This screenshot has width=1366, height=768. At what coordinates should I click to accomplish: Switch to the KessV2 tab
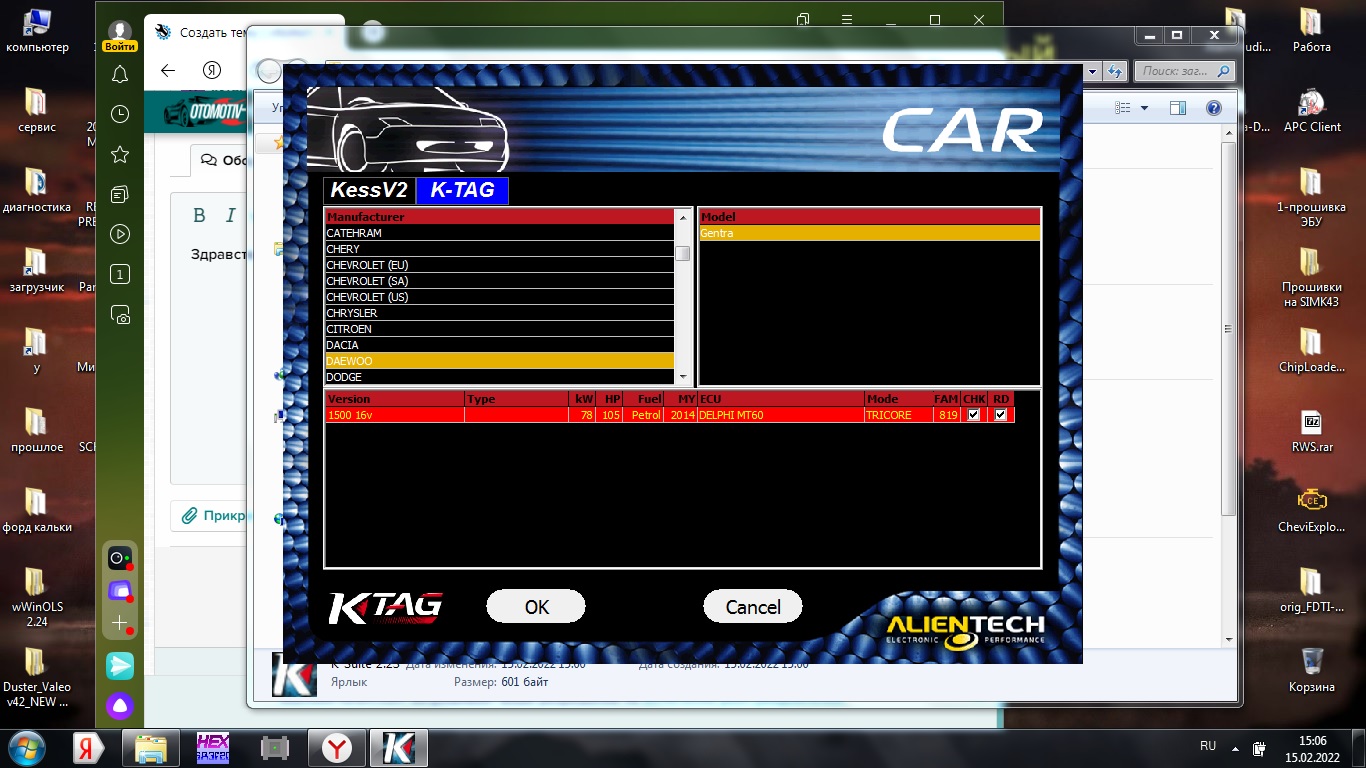[369, 190]
